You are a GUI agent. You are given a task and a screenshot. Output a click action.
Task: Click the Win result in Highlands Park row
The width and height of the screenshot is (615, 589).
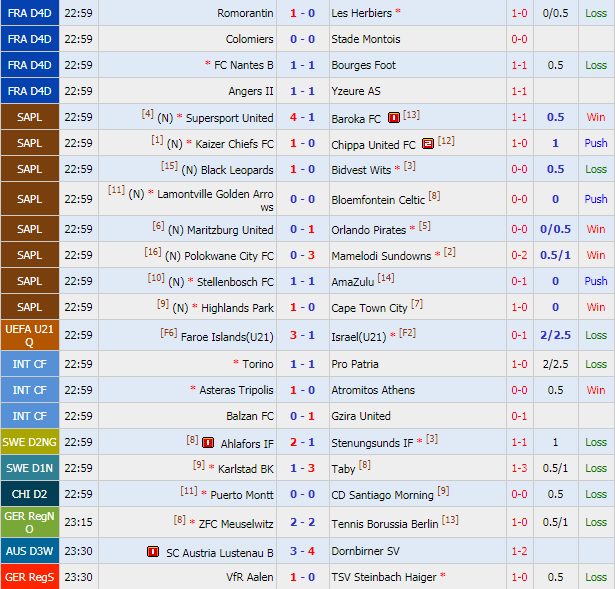[x=596, y=307]
